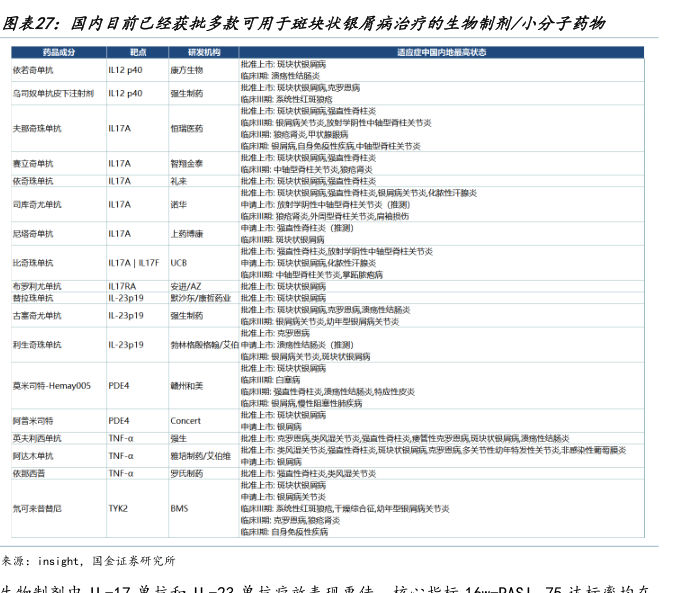Click the UCB developer cell
This screenshot has height=593, width=690.
click(179, 262)
